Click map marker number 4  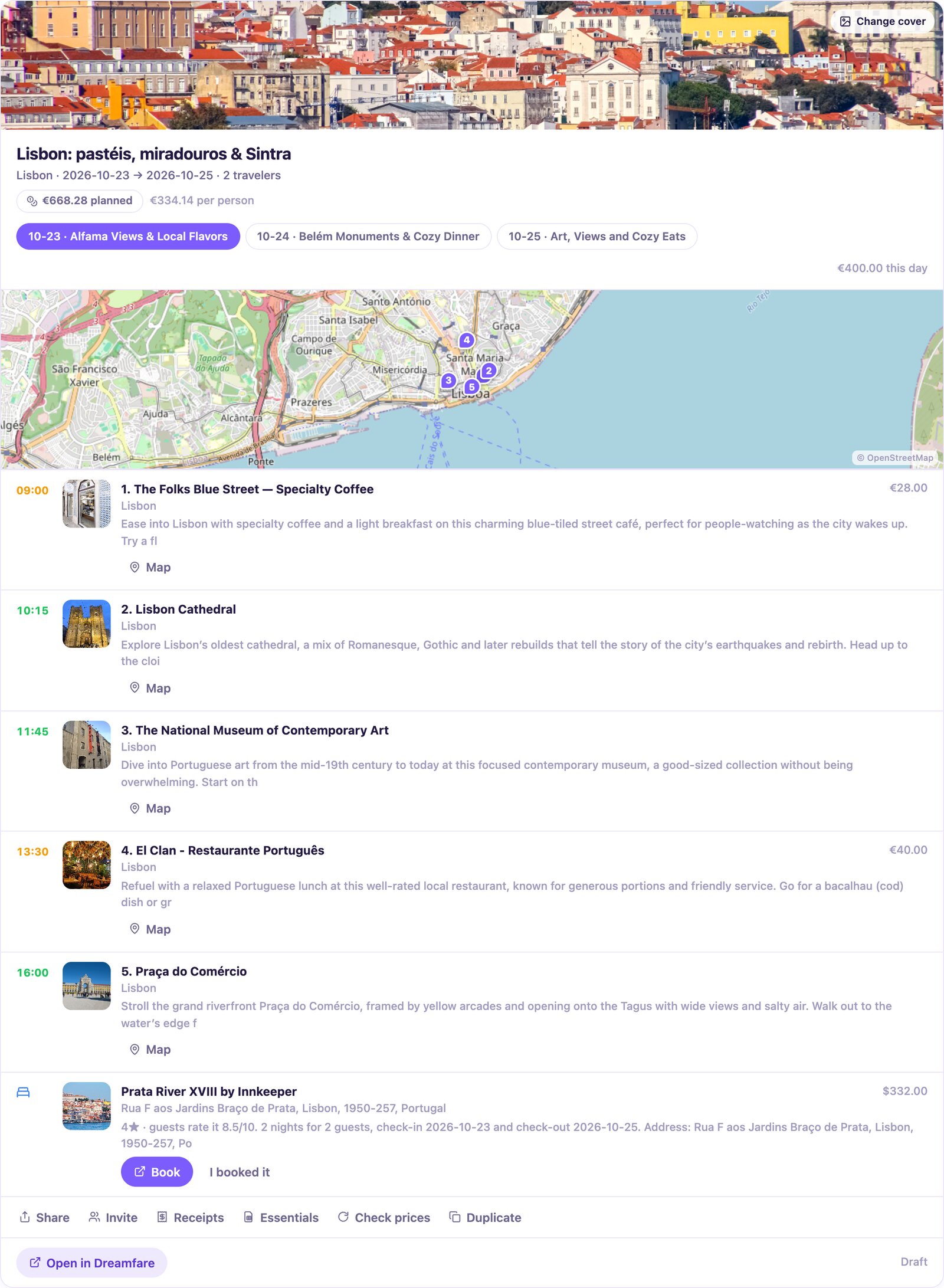[x=467, y=340]
